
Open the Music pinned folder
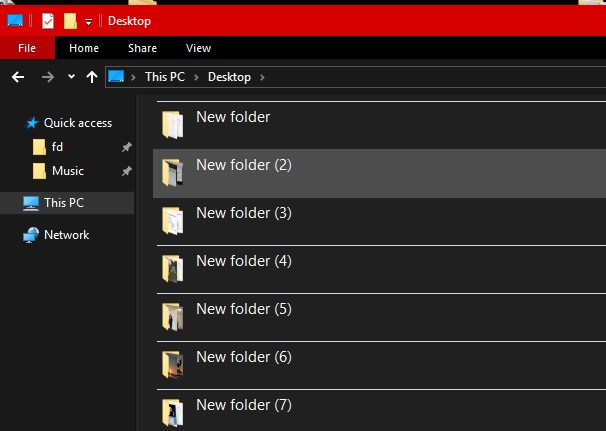68,171
